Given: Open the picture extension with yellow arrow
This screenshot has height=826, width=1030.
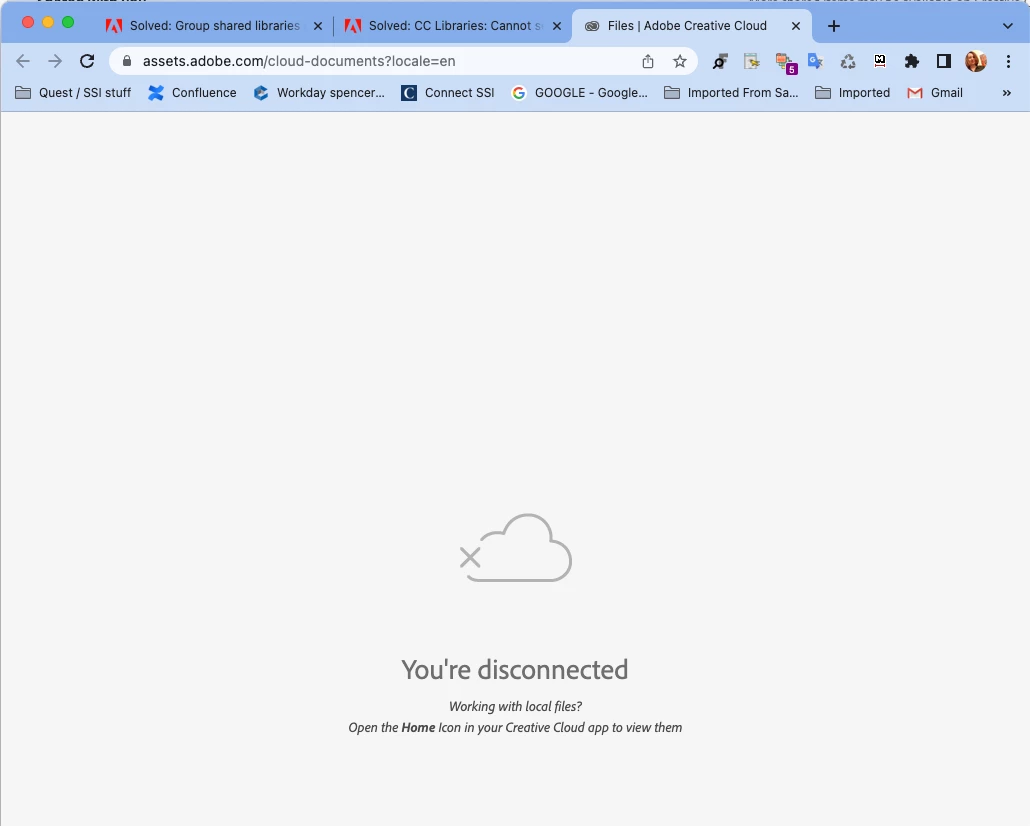Looking at the screenshot, I should pyautogui.click(x=751, y=62).
